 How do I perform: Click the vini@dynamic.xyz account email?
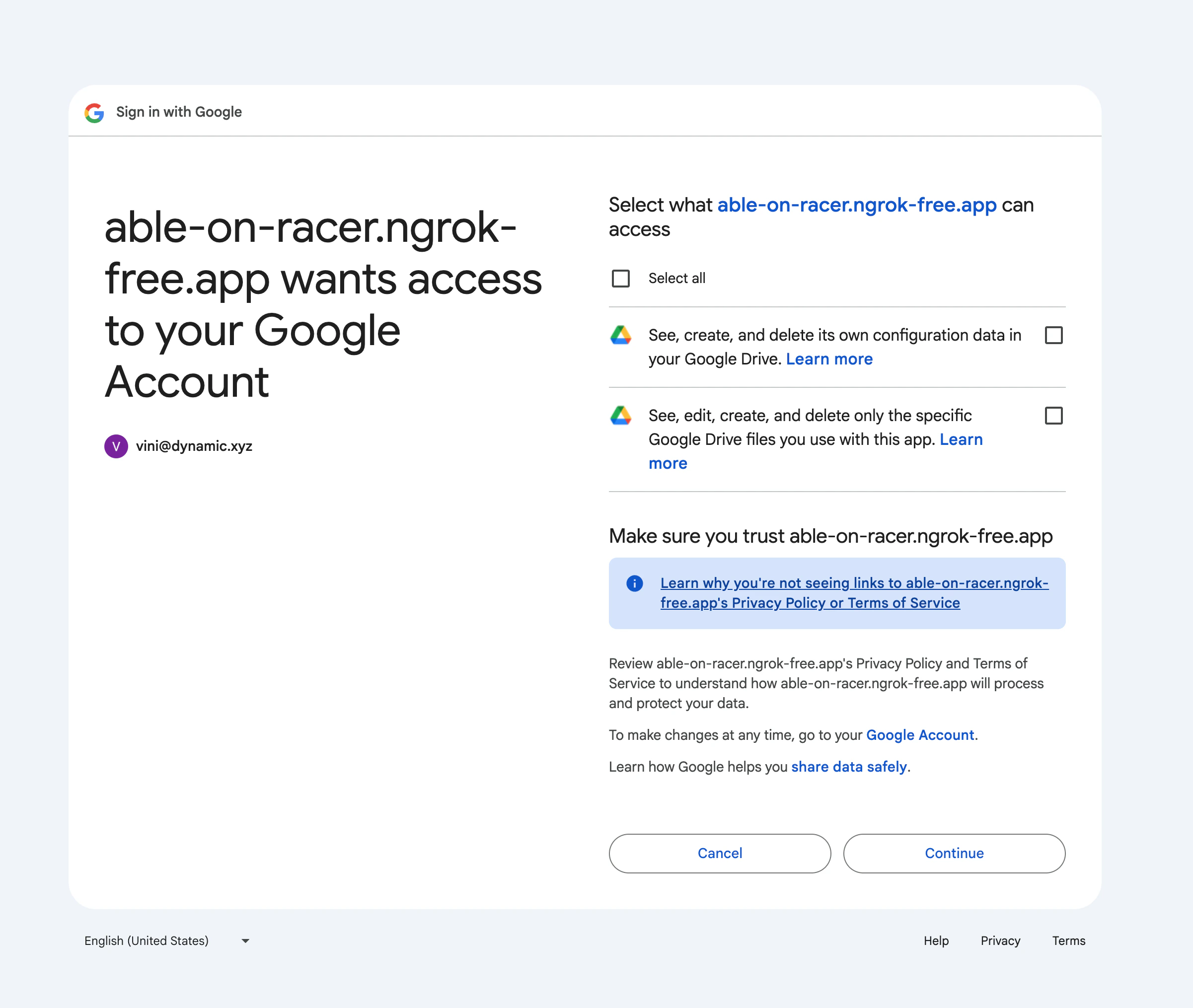tap(194, 446)
